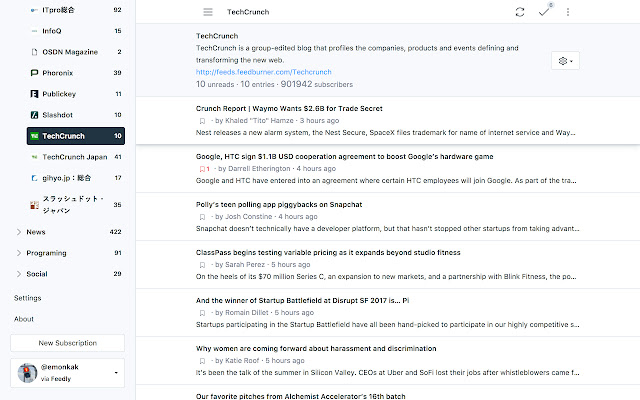Select the Slashdot feed icon

[x=34, y=115]
